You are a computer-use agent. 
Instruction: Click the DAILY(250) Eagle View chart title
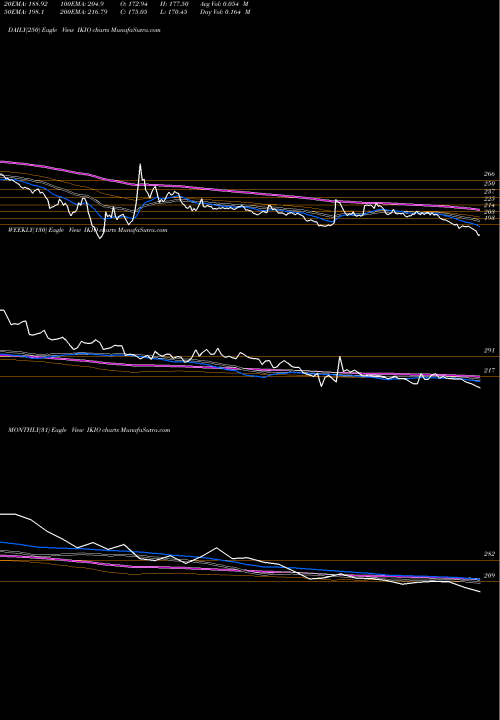pyautogui.click(x=84, y=30)
